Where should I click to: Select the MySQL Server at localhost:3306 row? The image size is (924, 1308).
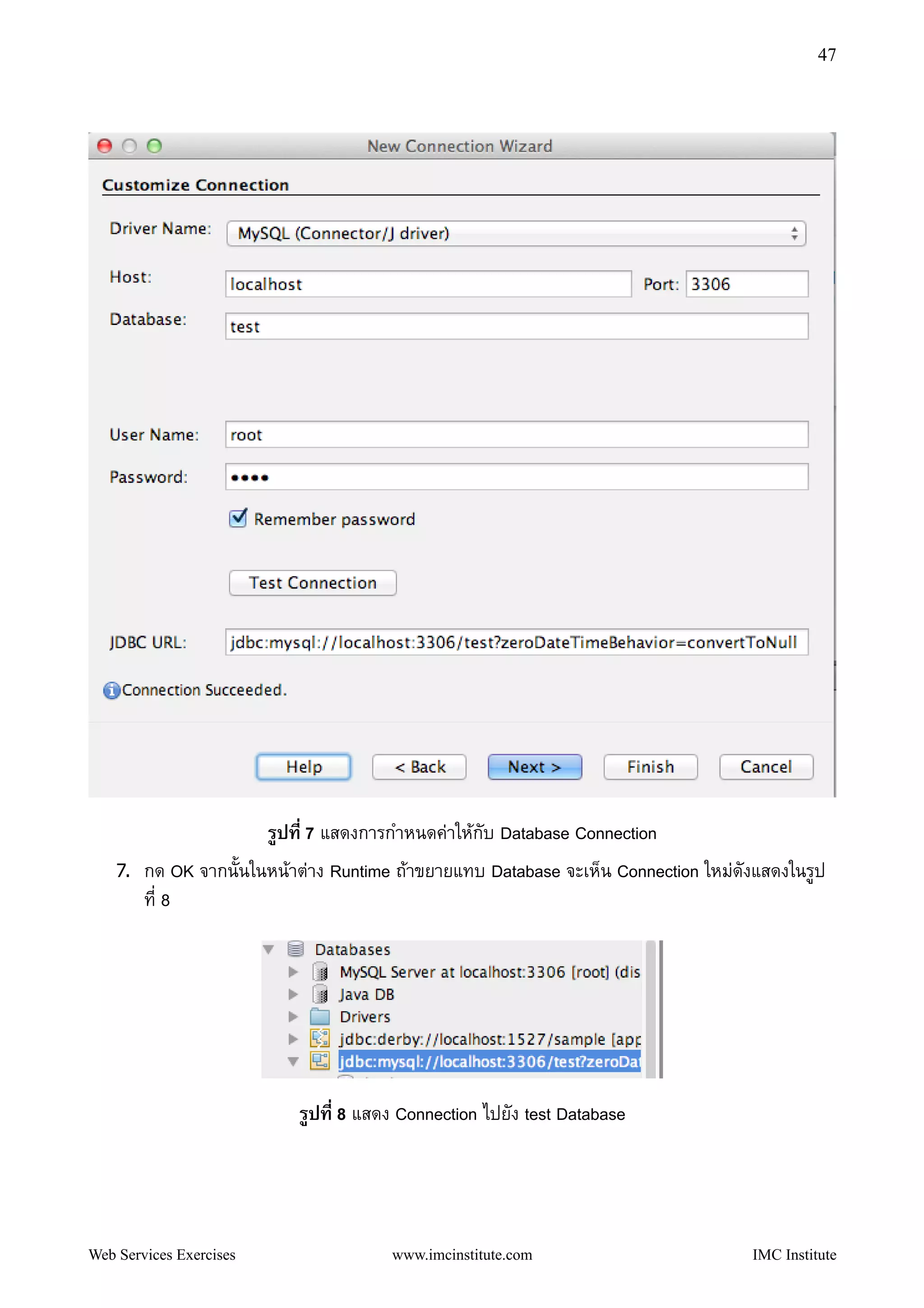click(490, 972)
